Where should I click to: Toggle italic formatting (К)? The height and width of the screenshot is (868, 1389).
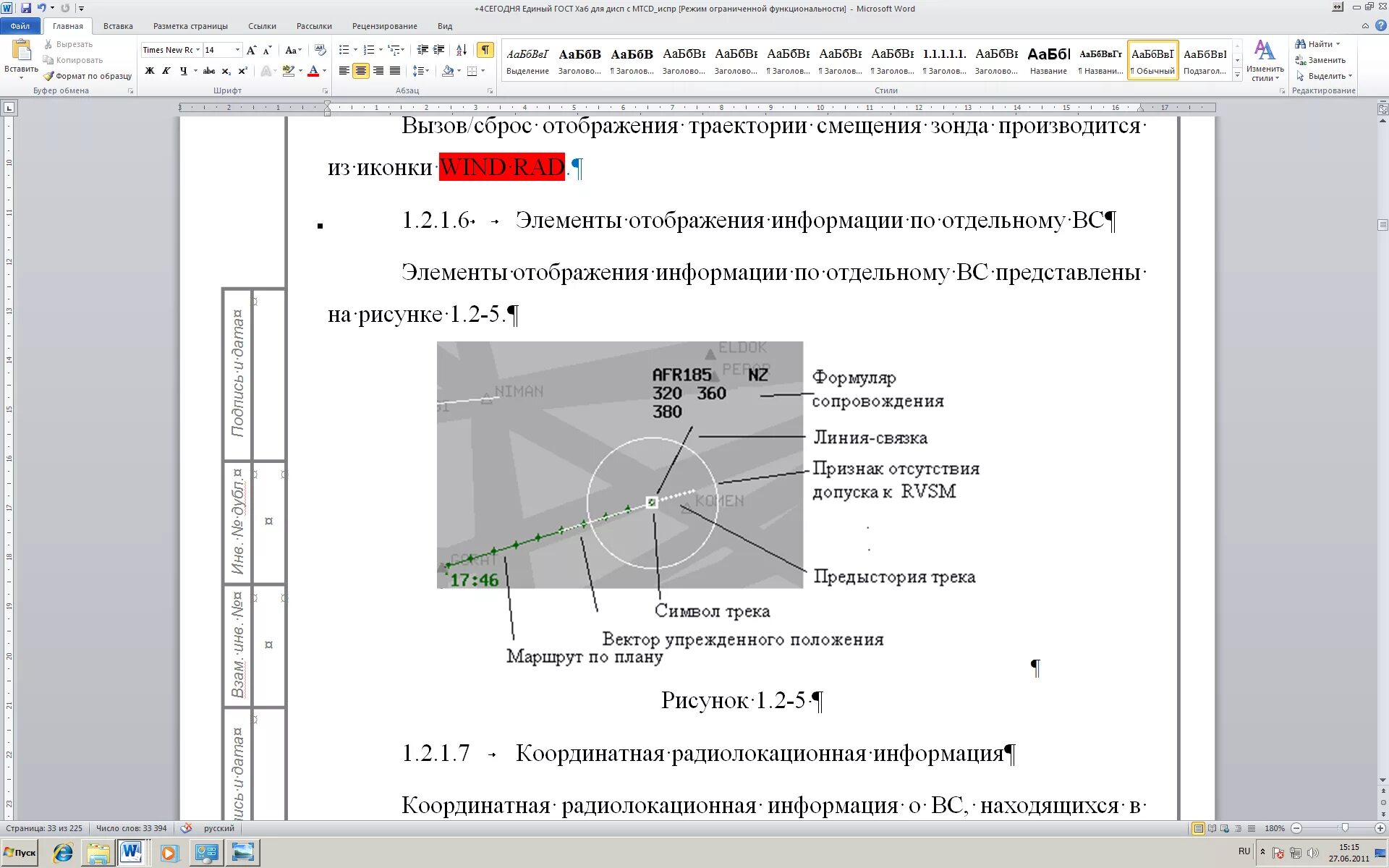[x=166, y=71]
